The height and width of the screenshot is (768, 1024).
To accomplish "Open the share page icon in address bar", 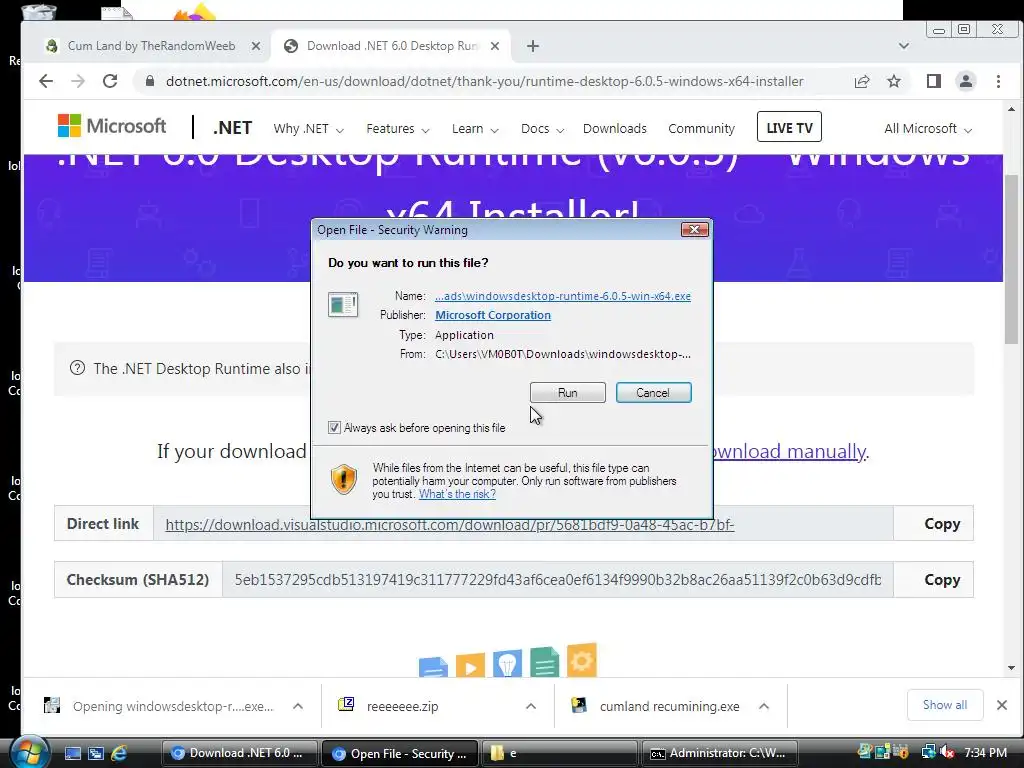I will tap(862, 81).
